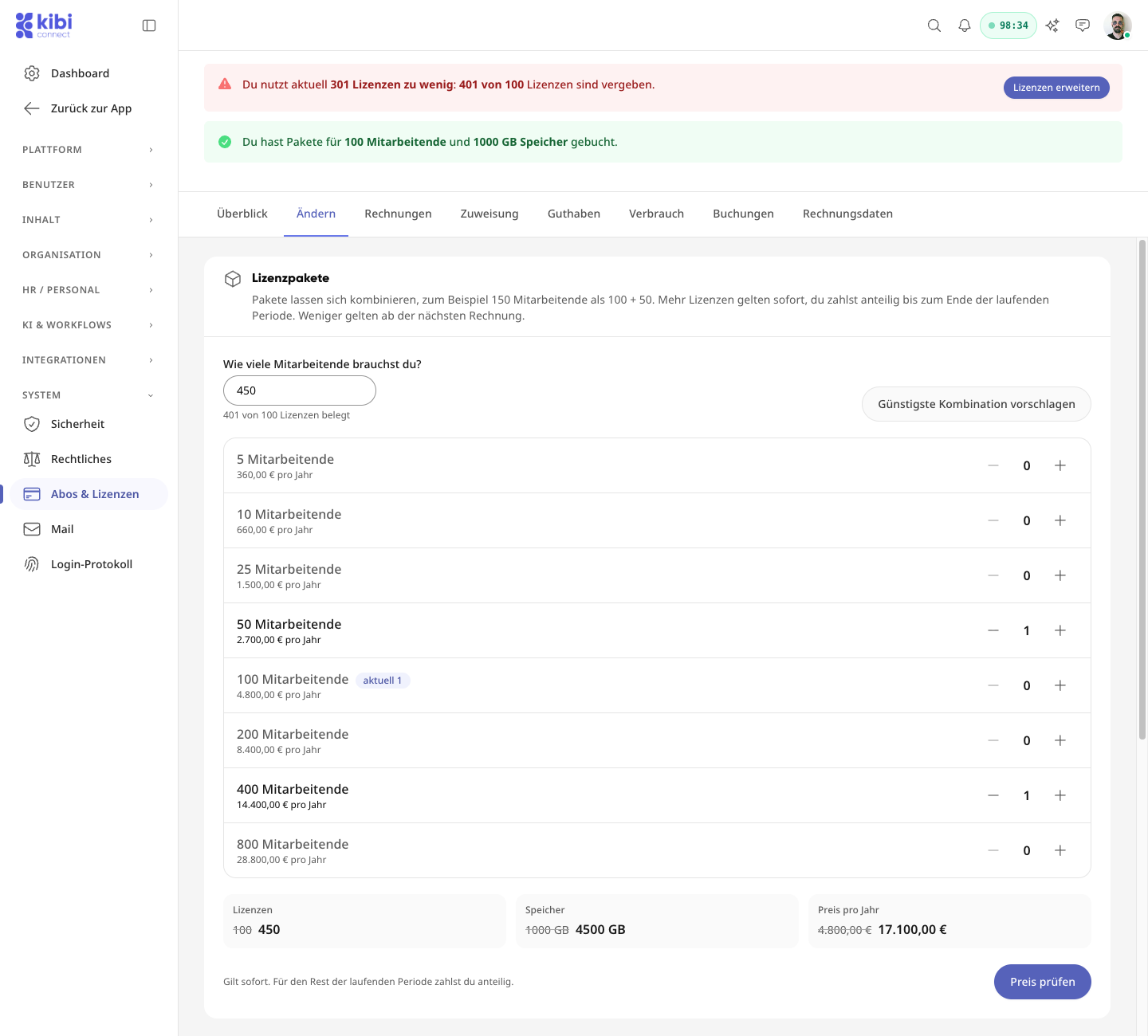Decrease the 50 Mitarbeitende package count
Viewport: 1148px width, 1036px height.
[993, 630]
